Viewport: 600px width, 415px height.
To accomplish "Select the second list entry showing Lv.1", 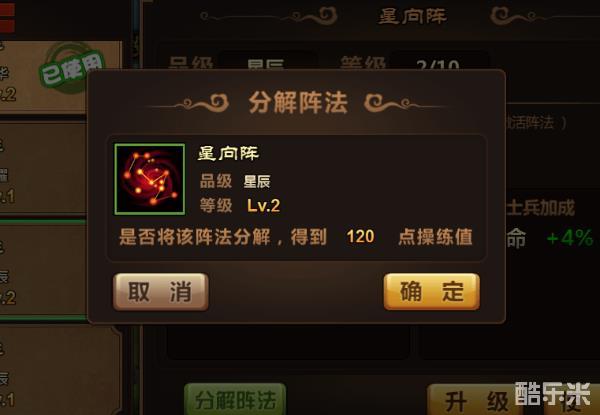I will (x=43, y=168).
